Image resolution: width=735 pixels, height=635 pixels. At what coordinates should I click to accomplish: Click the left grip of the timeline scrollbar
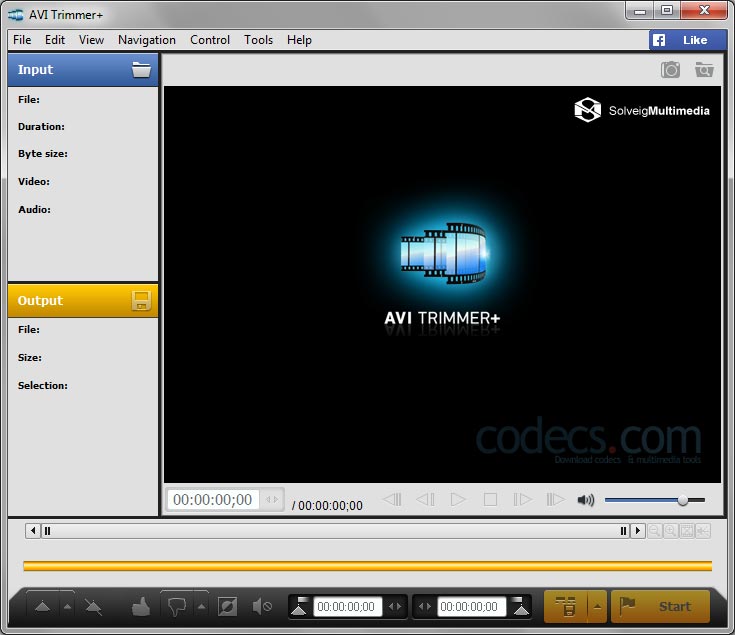coord(47,531)
